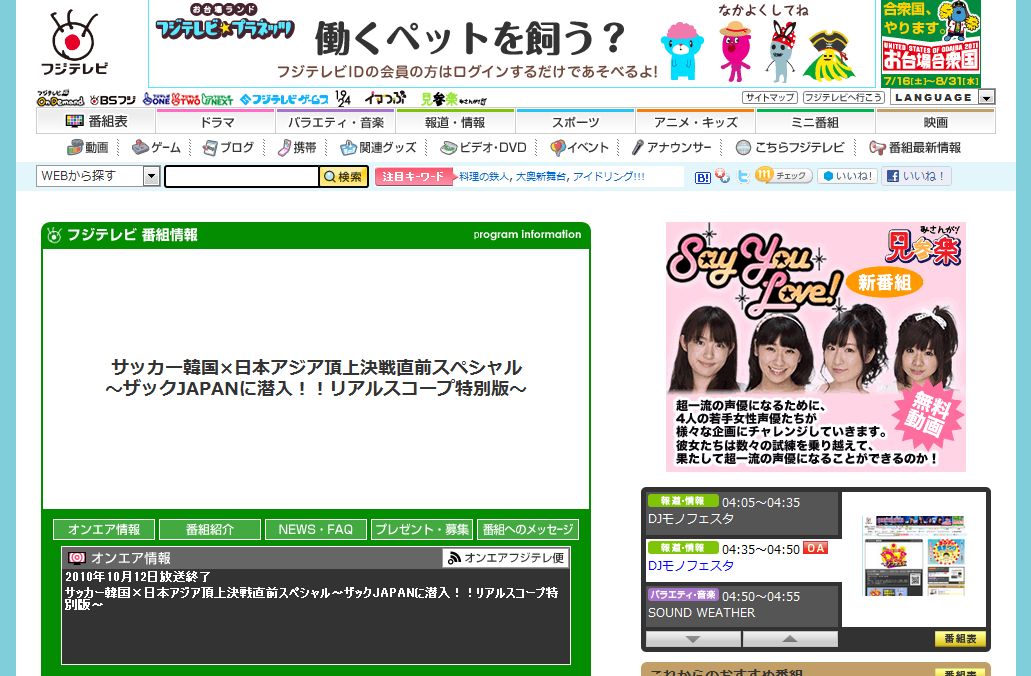Click the GREE いいね! button
This screenshot has height=676, width=1031.
(x=848, y=176)
